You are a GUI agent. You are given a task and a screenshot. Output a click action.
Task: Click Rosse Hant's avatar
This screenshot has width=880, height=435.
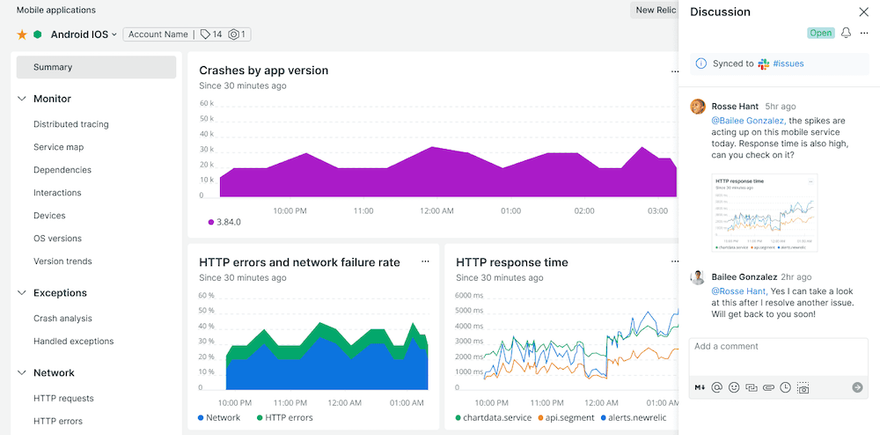pyautogui.click(x=698, y=107)
